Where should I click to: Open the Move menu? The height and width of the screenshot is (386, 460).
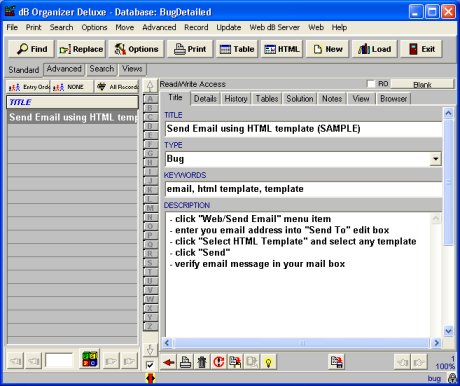[x=124, y=27]
